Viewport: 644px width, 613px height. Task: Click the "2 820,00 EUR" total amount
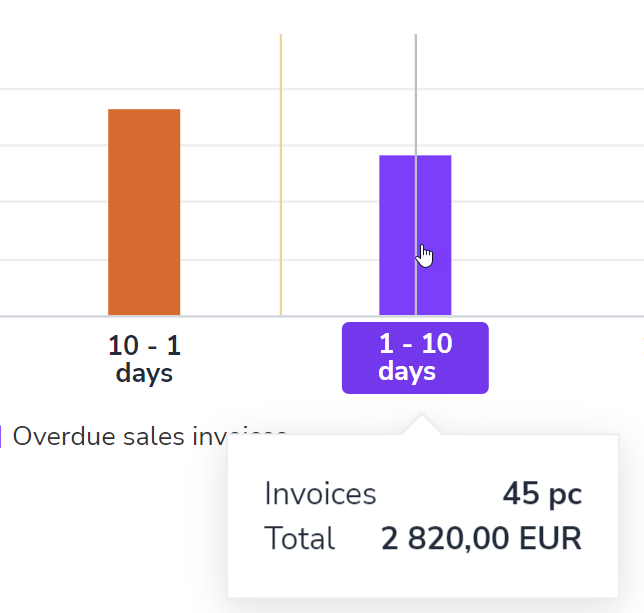coord(481,539)
